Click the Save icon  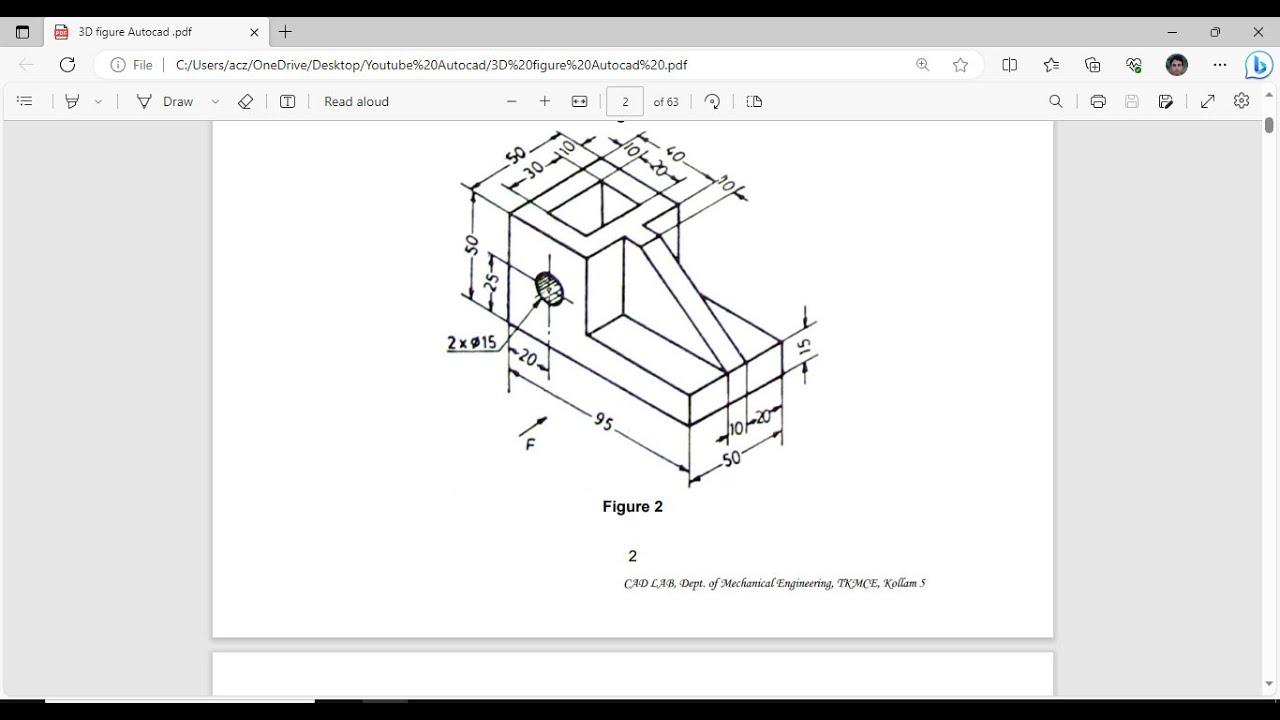[x=1132, y=101]
